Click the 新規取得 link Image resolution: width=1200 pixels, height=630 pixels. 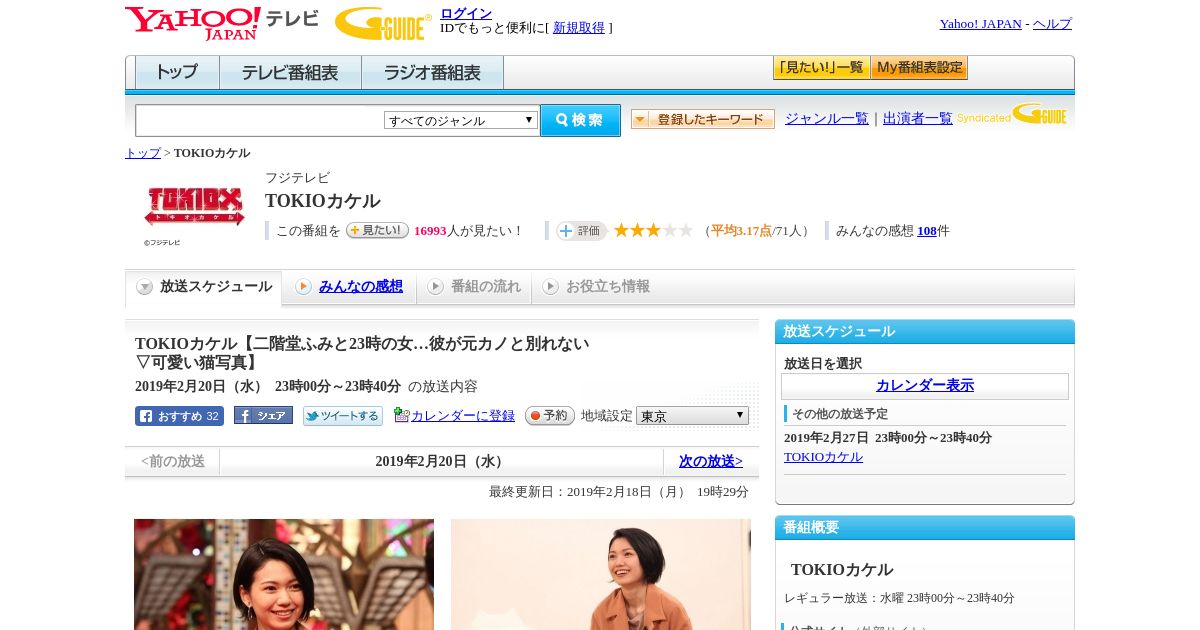[579, 28]
